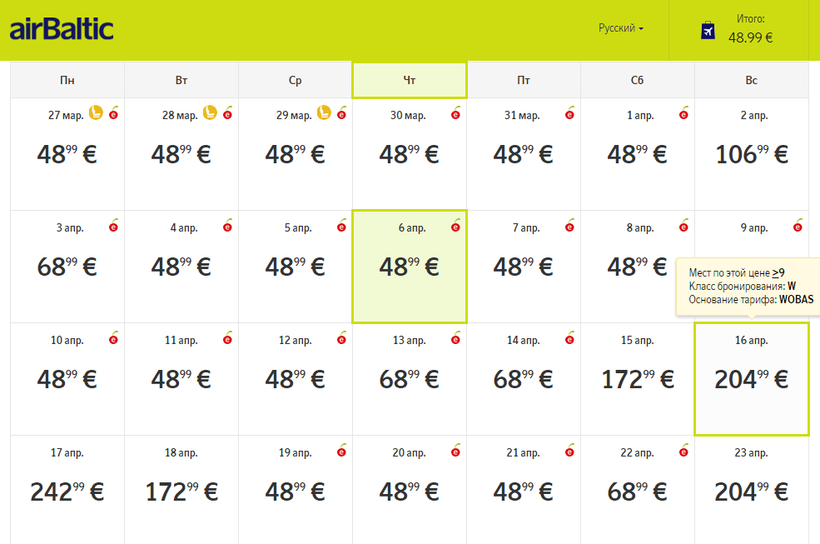
Task: Click the red cherry icon on 30 мар.
Action: [456, 113]
